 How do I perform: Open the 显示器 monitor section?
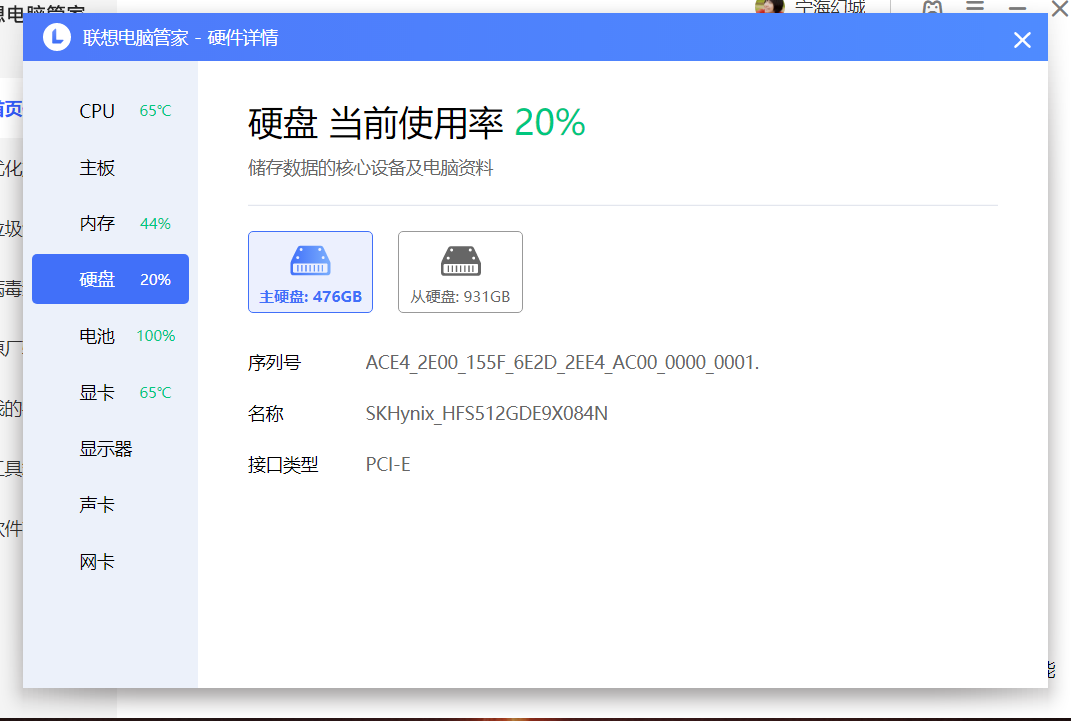pos(110,449)
